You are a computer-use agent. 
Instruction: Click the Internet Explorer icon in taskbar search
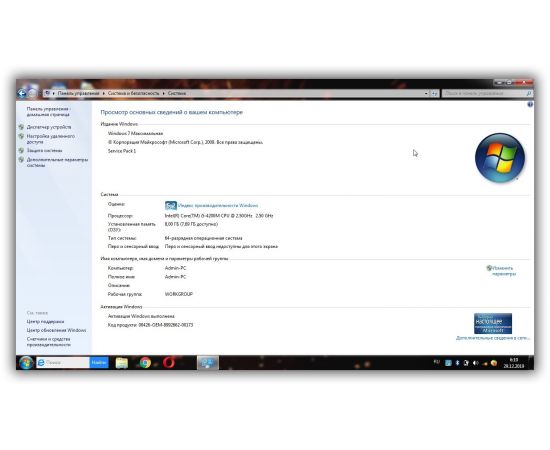tap(41, 363)
